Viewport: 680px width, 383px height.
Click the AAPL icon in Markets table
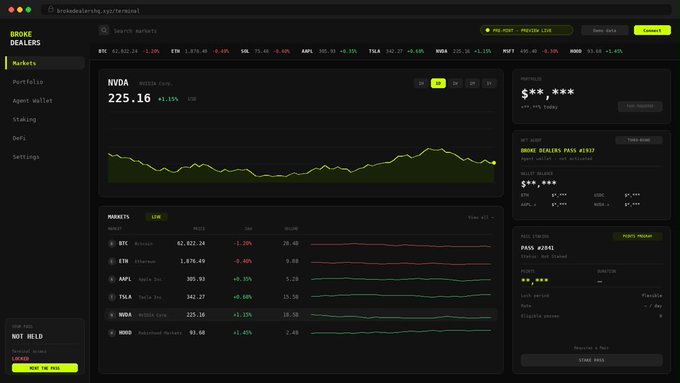[111, 279]
